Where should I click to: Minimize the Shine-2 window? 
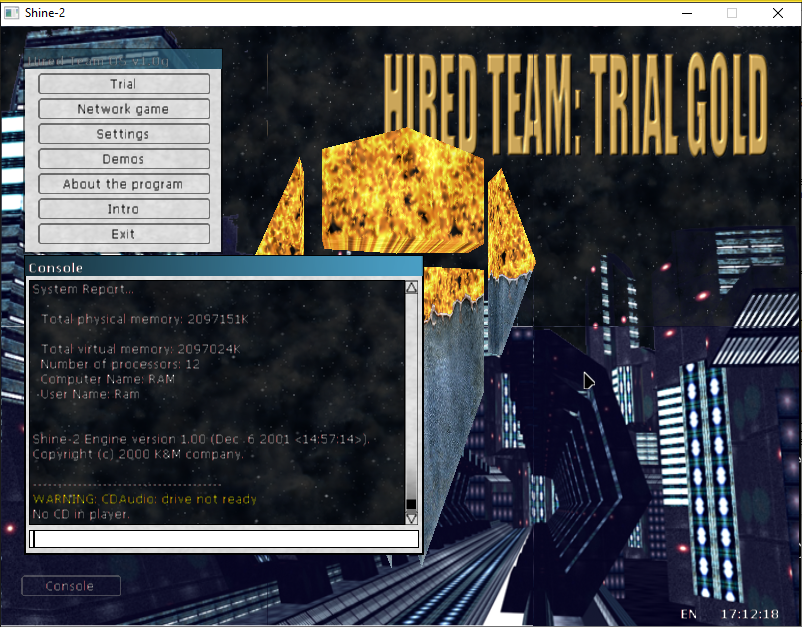coord(687,13)
